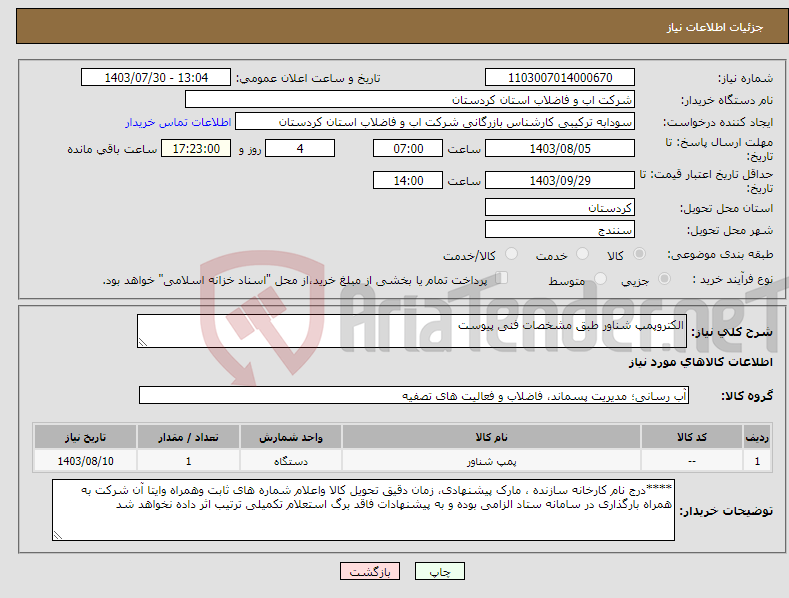Screen dimensions: 789x598
Task: Click the price validity date 1403/09/29
Action: [x=560, y=180]
